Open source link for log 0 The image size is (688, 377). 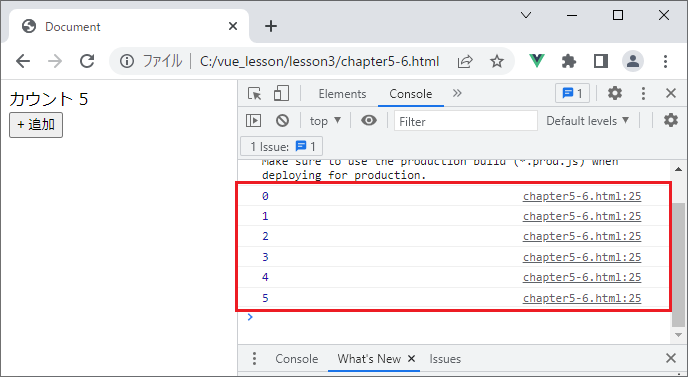pos(582,196)
